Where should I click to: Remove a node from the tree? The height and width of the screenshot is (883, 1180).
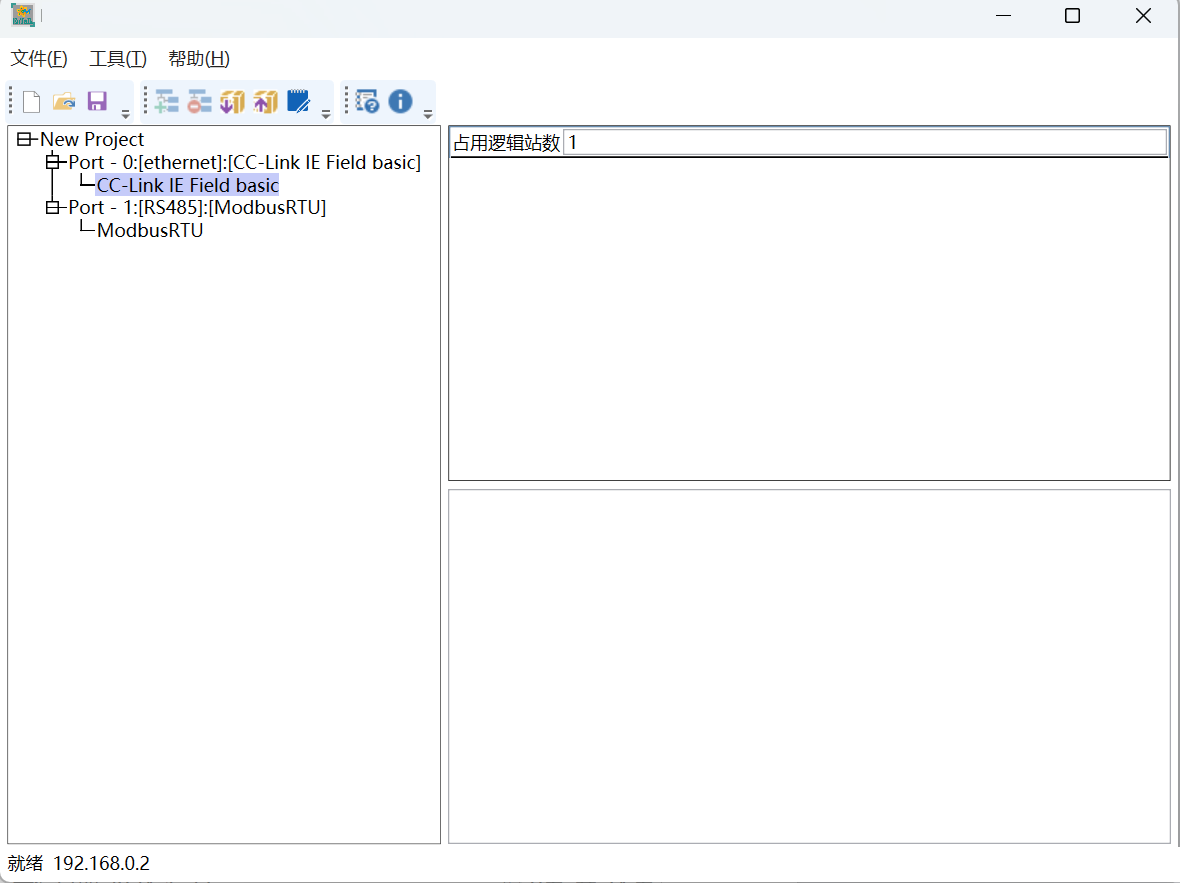(199, 101)
